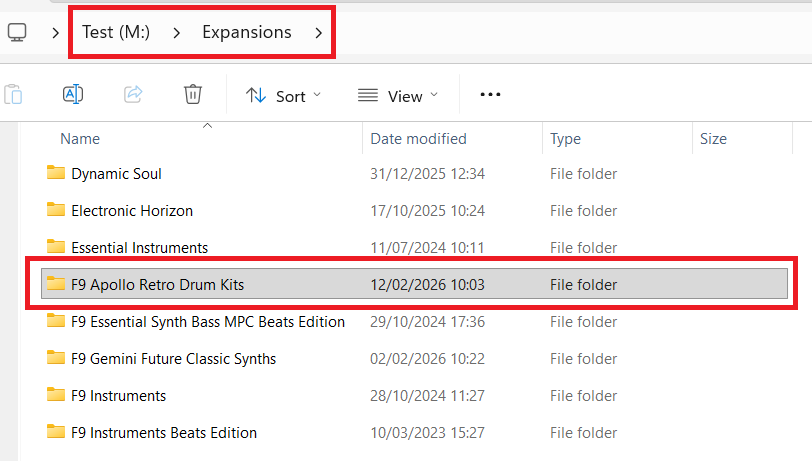Click date 17/10/2025 10:24 cell
Image resolution: width=812 pixels, height=461 pixels.
[427, 211]
